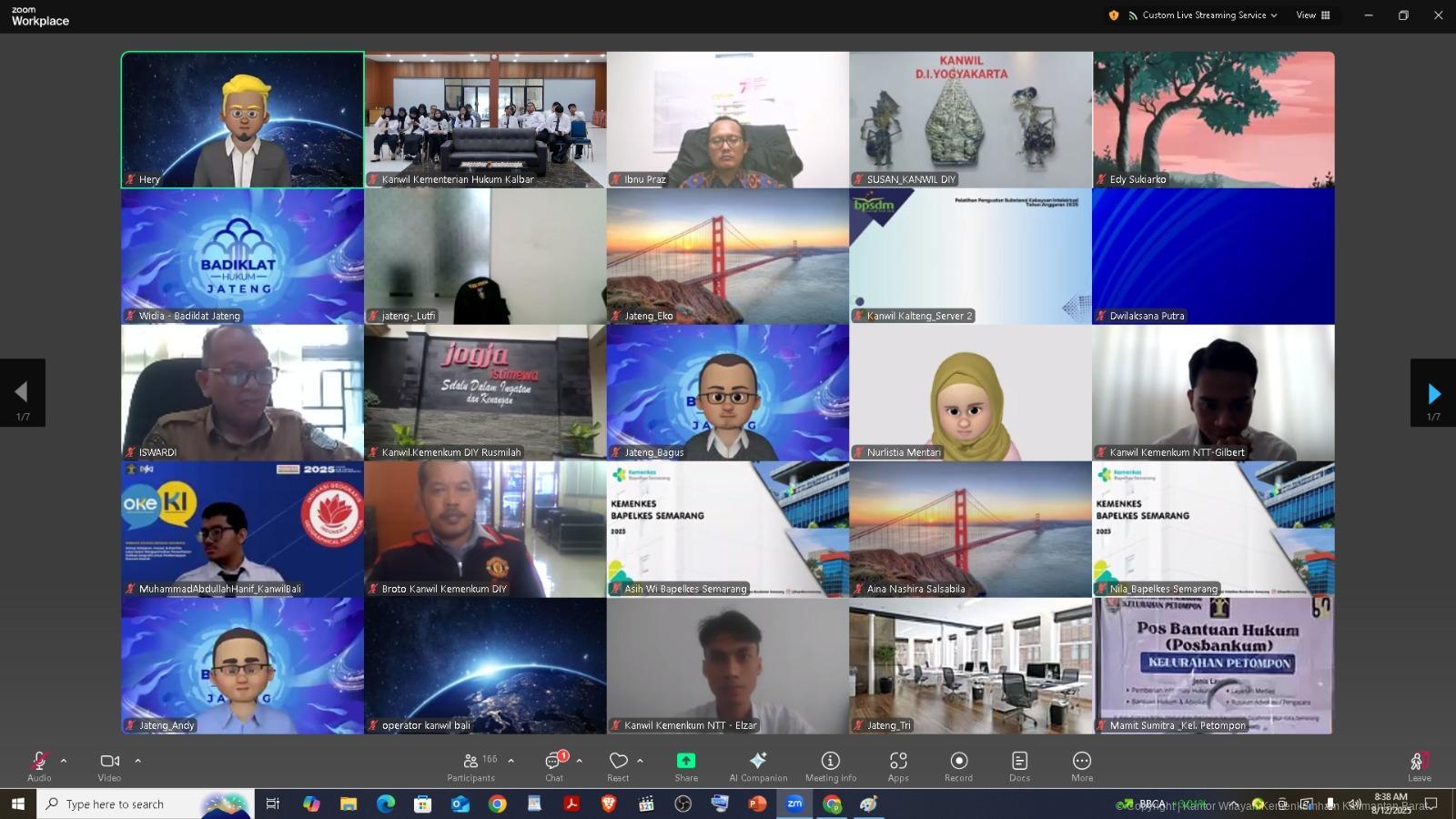Expand the video options arrow

[x=138, y=761]
